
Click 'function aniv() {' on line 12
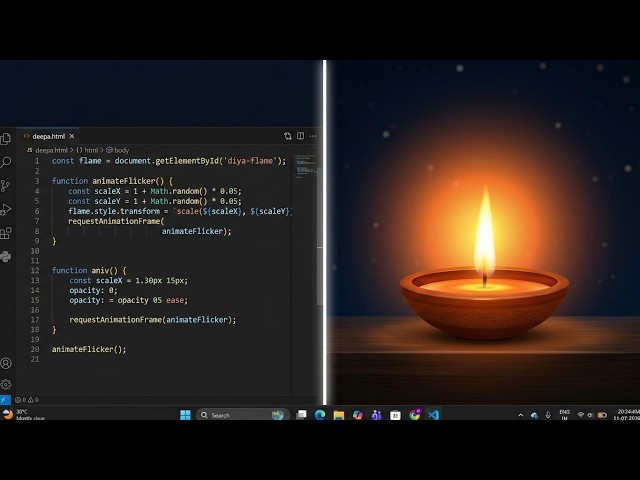click(x=89, y=271)
